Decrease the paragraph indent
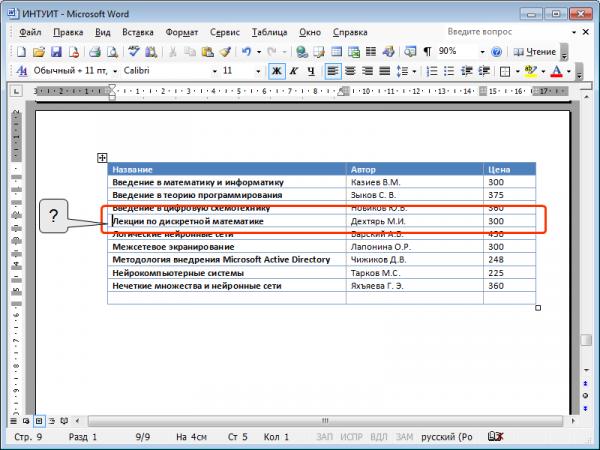600x450 pixels. pyautogui.click(x=466, y=71)
